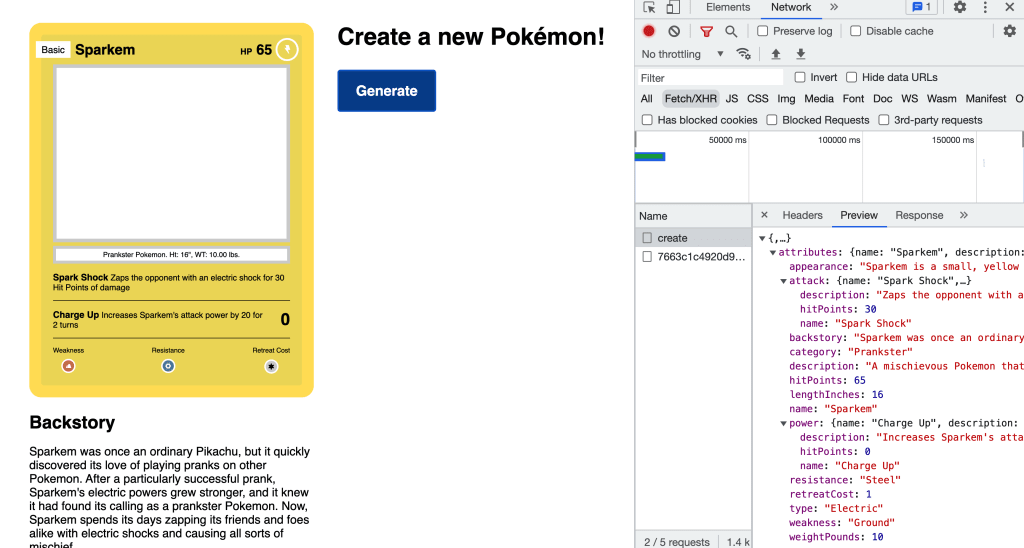Click the export HAR download icon
Screen dimensions: 1024x548
point(801,54)
